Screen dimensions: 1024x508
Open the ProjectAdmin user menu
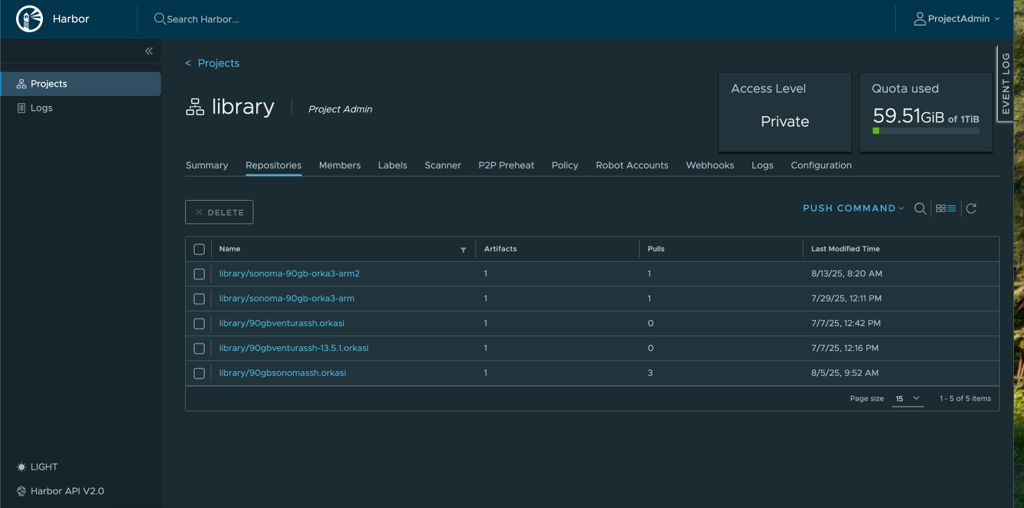click(957, 19)
